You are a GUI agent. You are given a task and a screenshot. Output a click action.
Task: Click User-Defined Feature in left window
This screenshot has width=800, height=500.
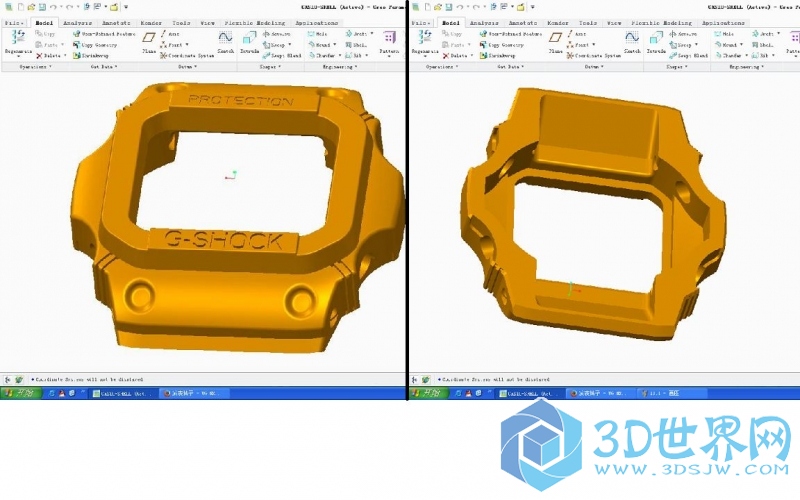[105, 34]
